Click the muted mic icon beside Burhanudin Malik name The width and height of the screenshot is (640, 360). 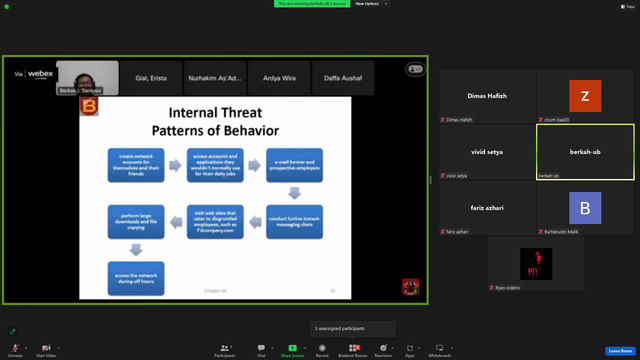(541, 231)
